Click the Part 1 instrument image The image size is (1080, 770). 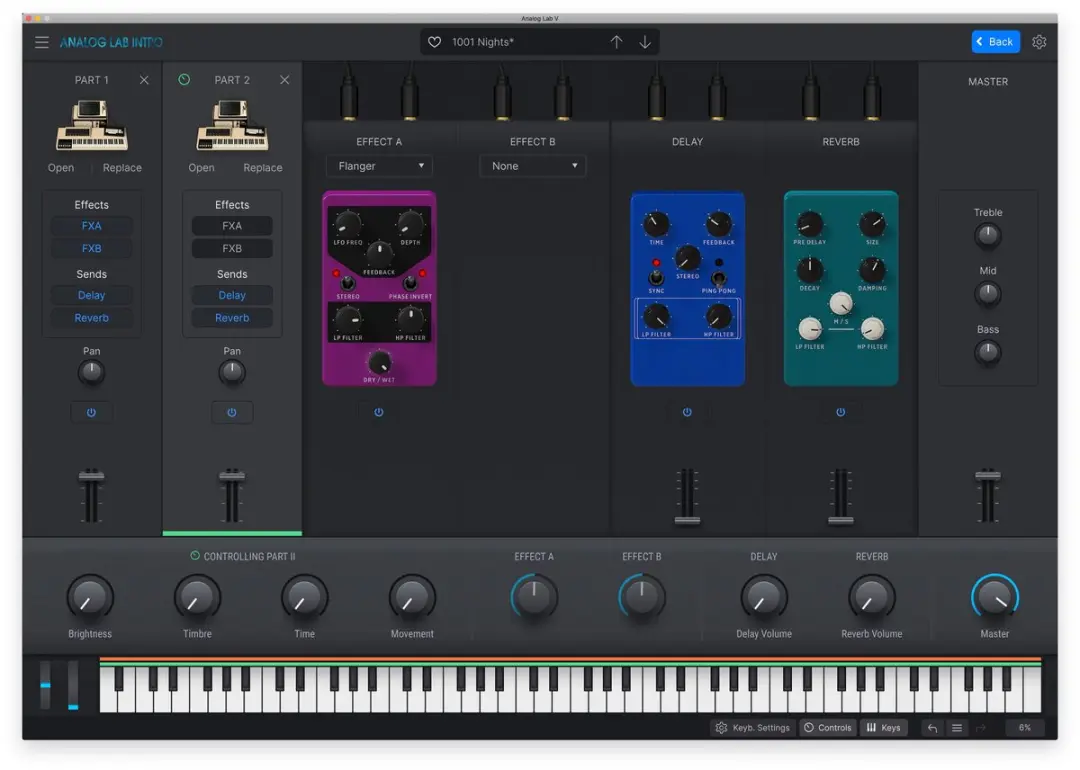tap(92, 125)
